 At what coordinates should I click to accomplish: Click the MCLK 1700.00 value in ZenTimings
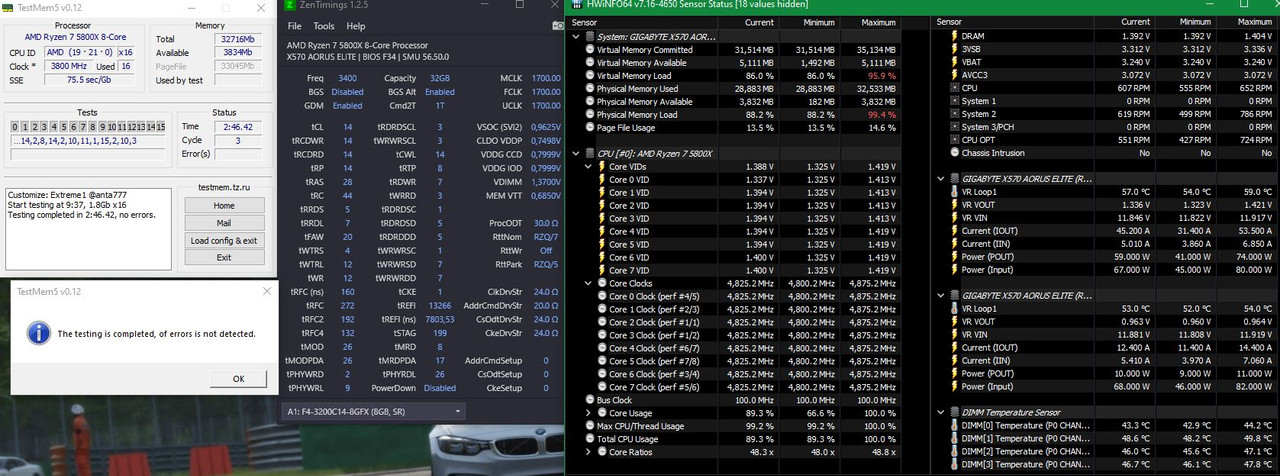[545, 77]
